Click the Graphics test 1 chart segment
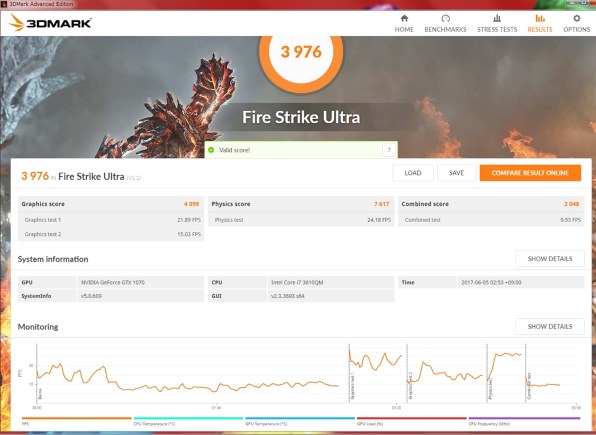This screenshot has height=435, width=596. pyautogui.click(x=378, y=373)
